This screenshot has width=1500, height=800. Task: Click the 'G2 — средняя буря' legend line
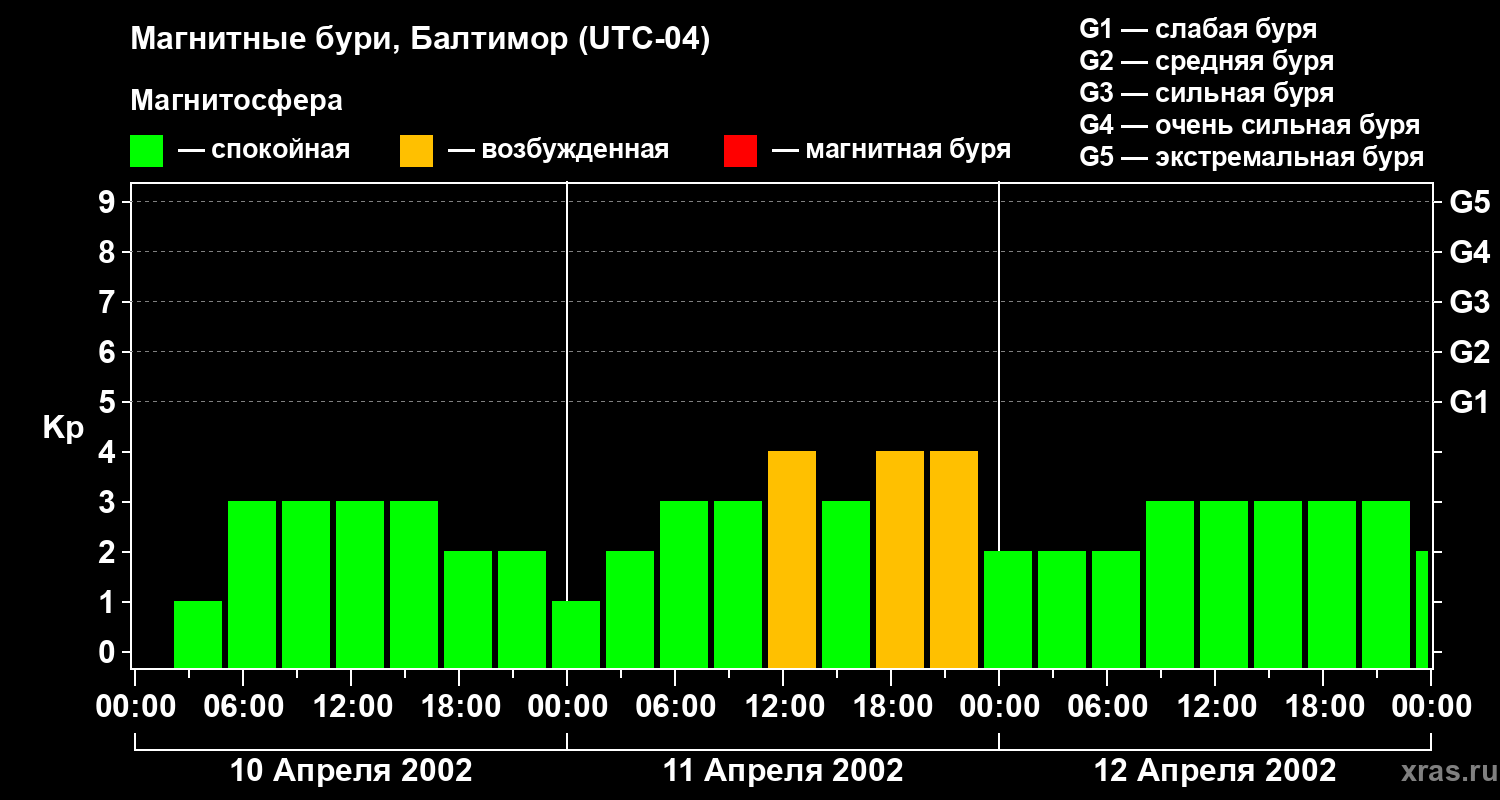(1207, 61)
